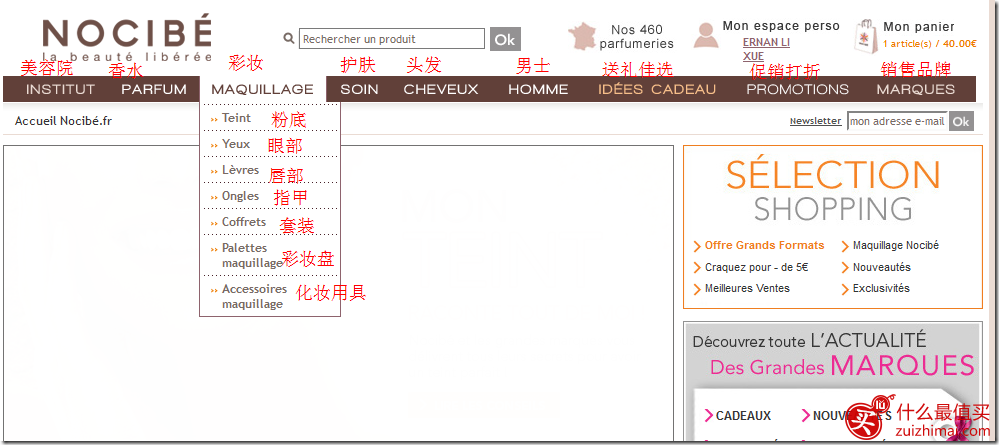The width and height of the screenshot is (999, 445).
Task: Open Craquez pour - de 5€
Action: [x=756, y=267]
